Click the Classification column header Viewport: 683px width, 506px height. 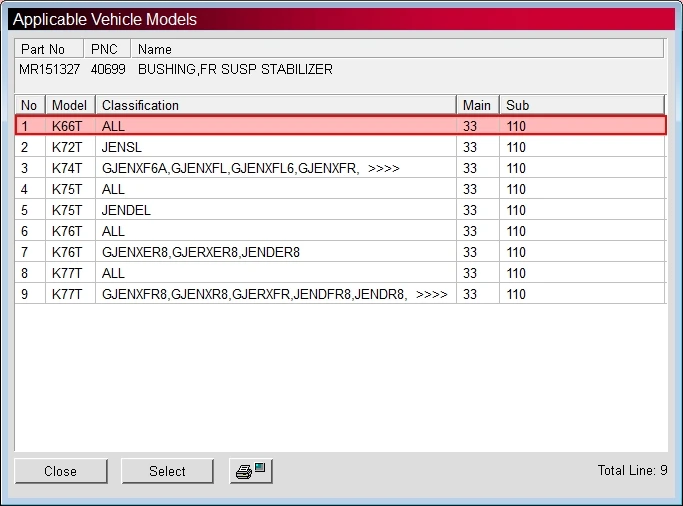[276, 105]
